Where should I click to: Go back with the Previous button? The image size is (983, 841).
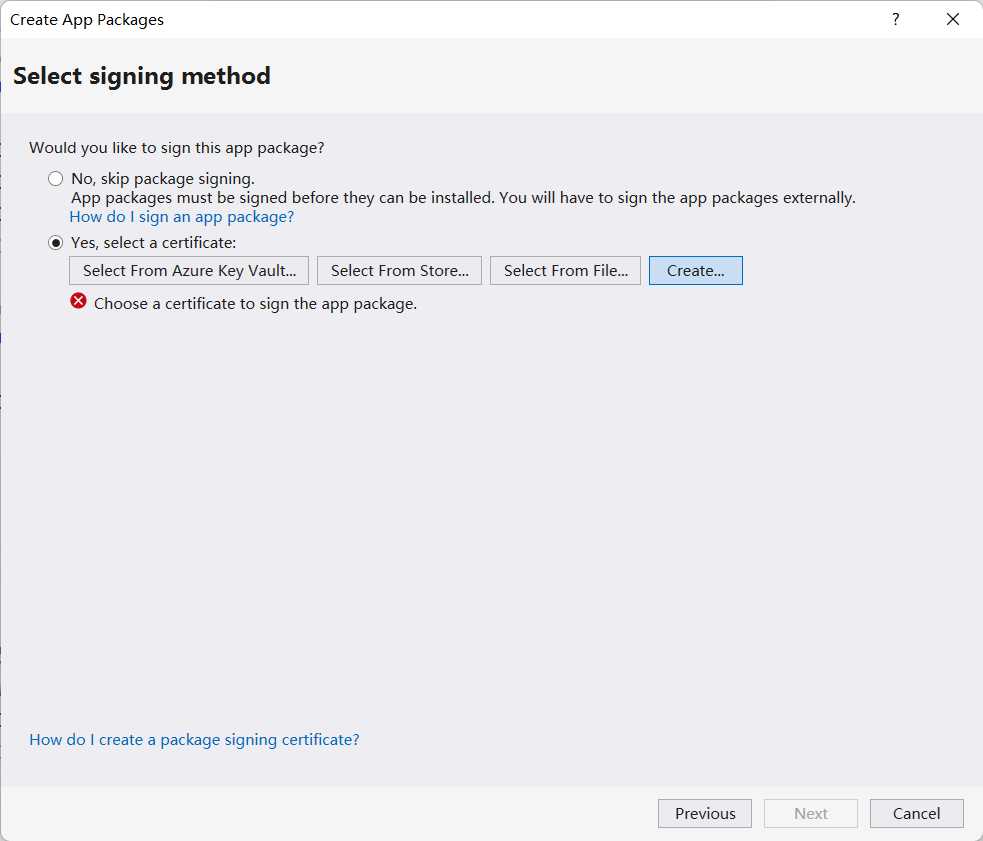click(x=705, y=813)
